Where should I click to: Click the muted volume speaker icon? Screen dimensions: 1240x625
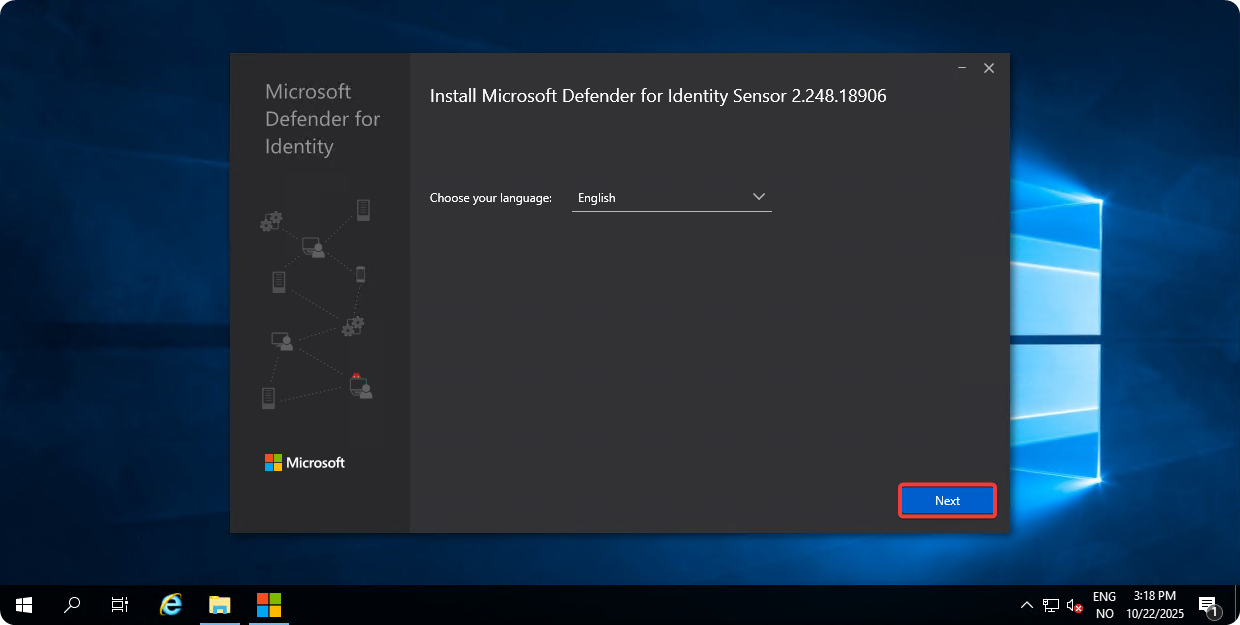[1075, 606]
